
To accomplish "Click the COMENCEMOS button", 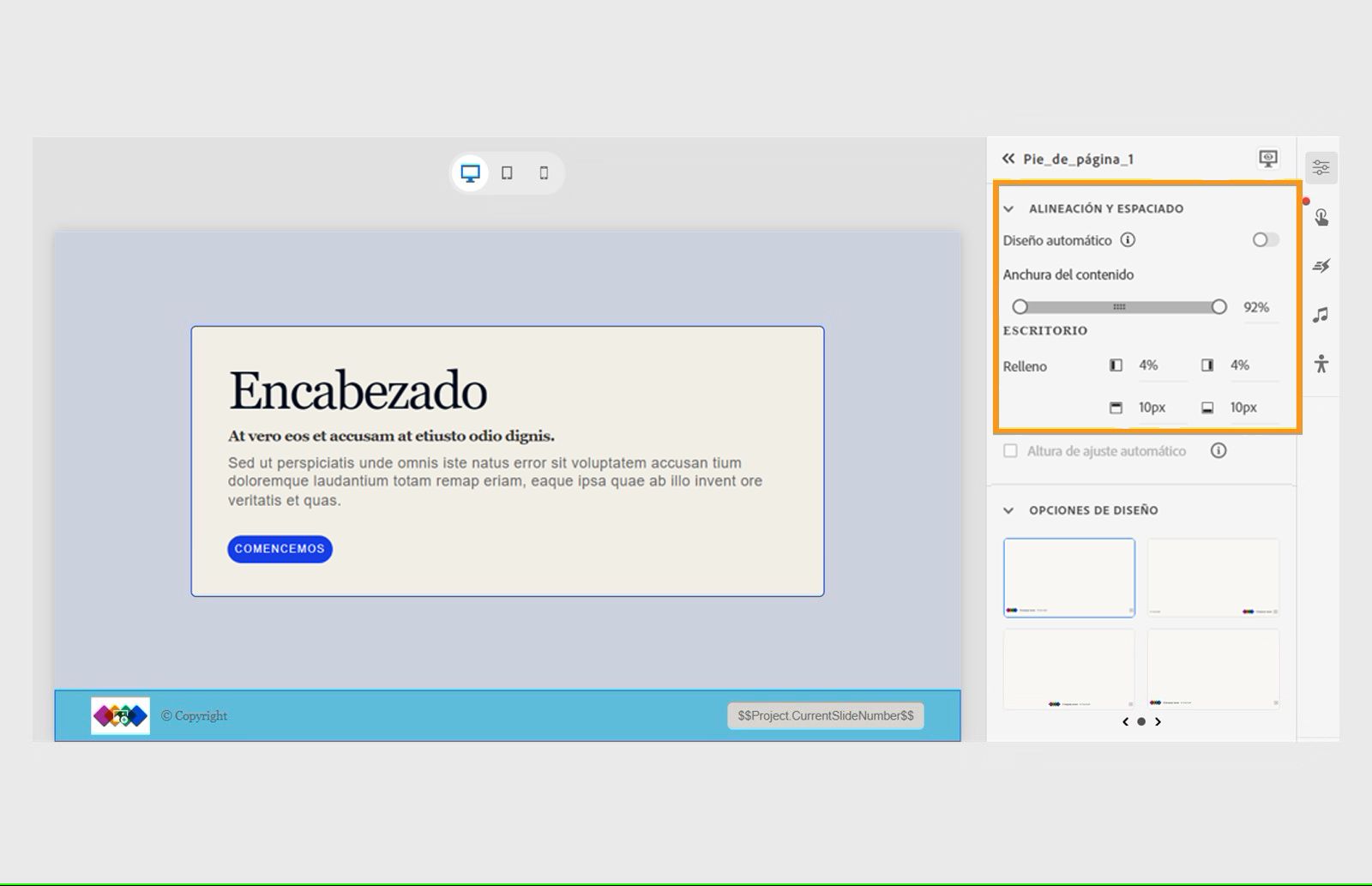I will [x=280, y=549].
